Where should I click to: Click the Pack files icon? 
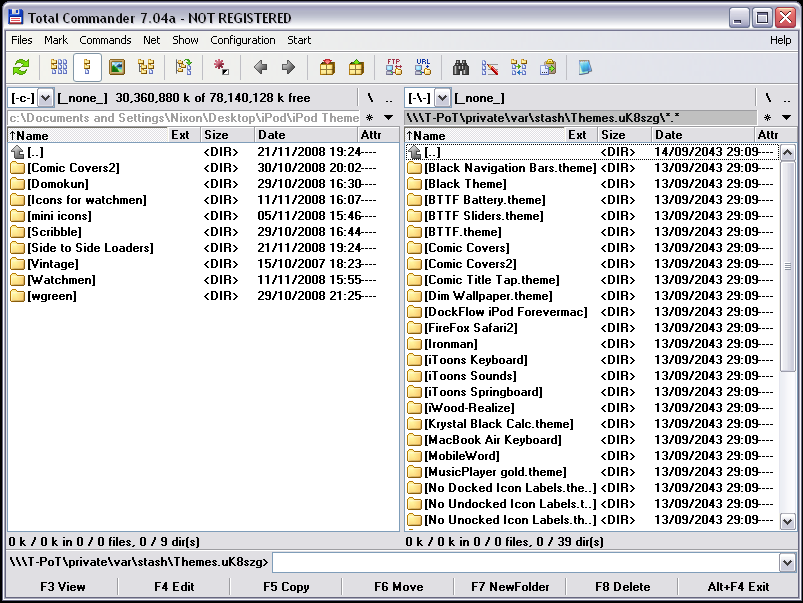(325, 67)
